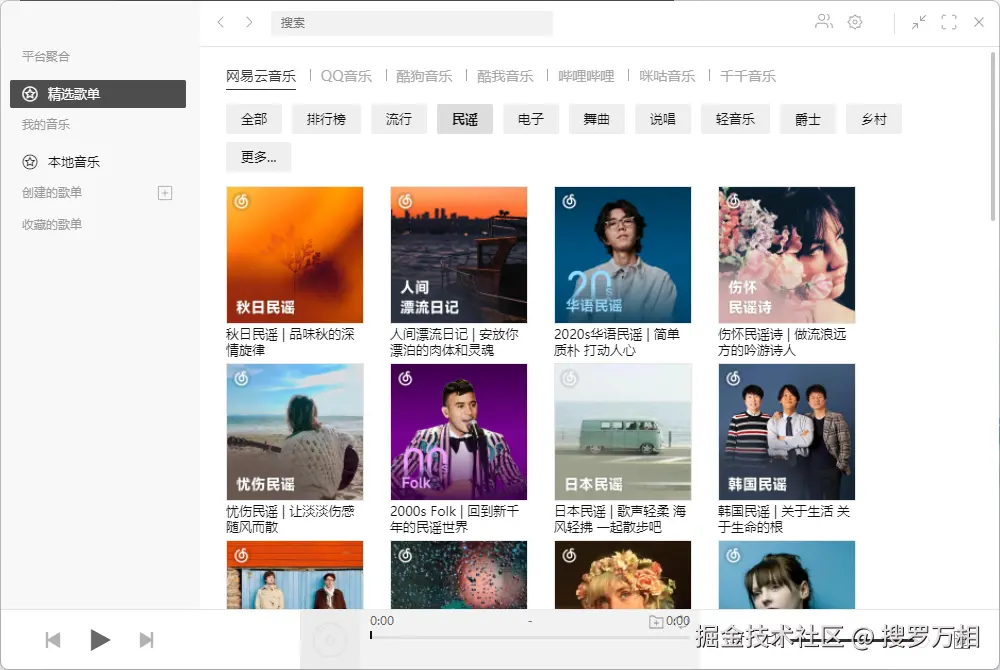Select the 轻音乐 category filter
Image resolution: width=1000 pixels, height=670 pixels.
[735, 119]
